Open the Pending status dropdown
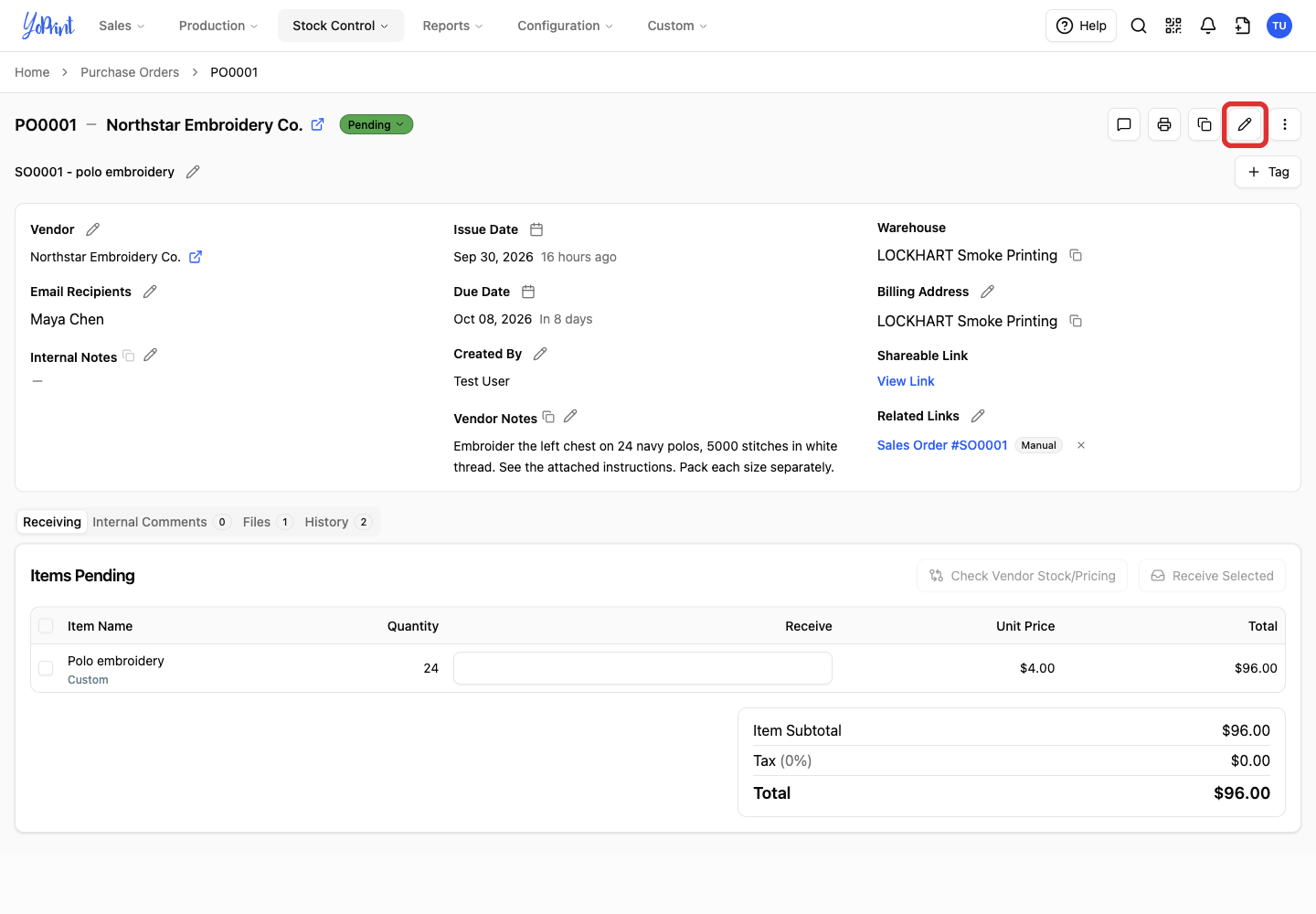Image resolution: width=1316 pixels, height=914 pixels. point(377,124)
